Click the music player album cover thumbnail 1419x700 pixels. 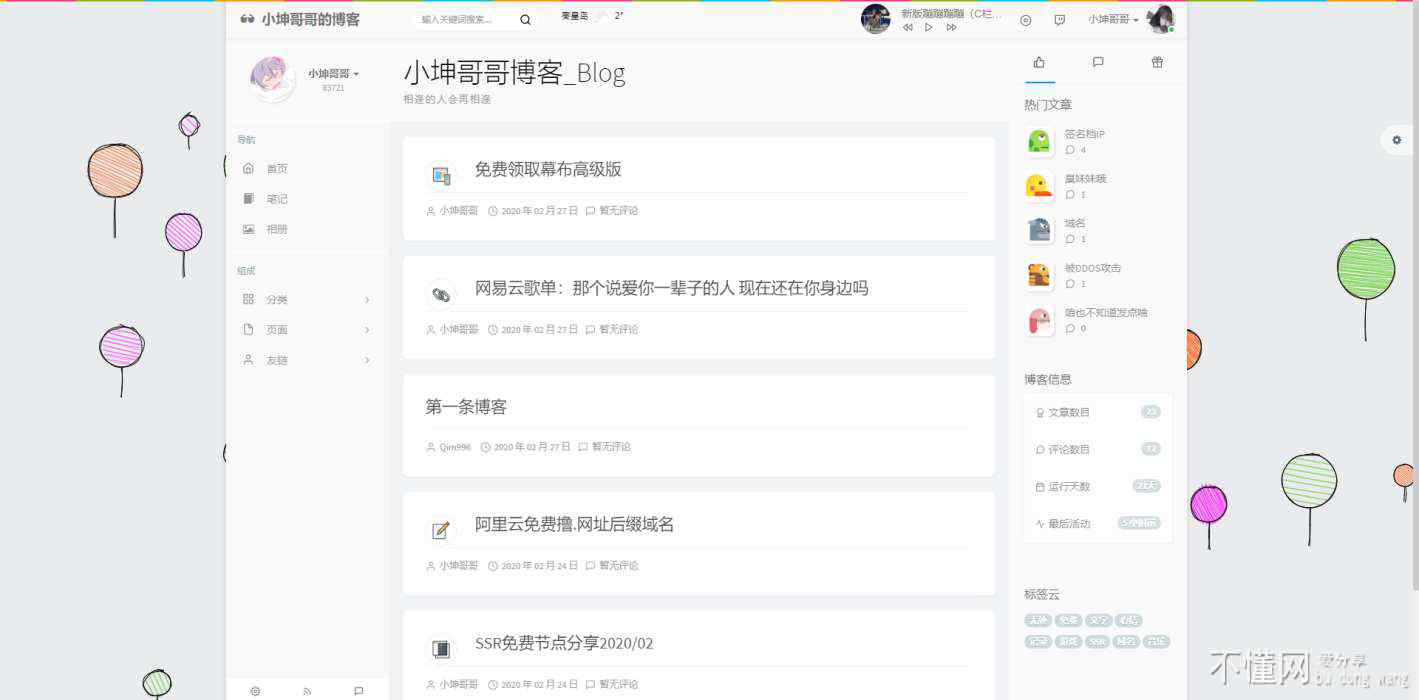coord(876,19)
